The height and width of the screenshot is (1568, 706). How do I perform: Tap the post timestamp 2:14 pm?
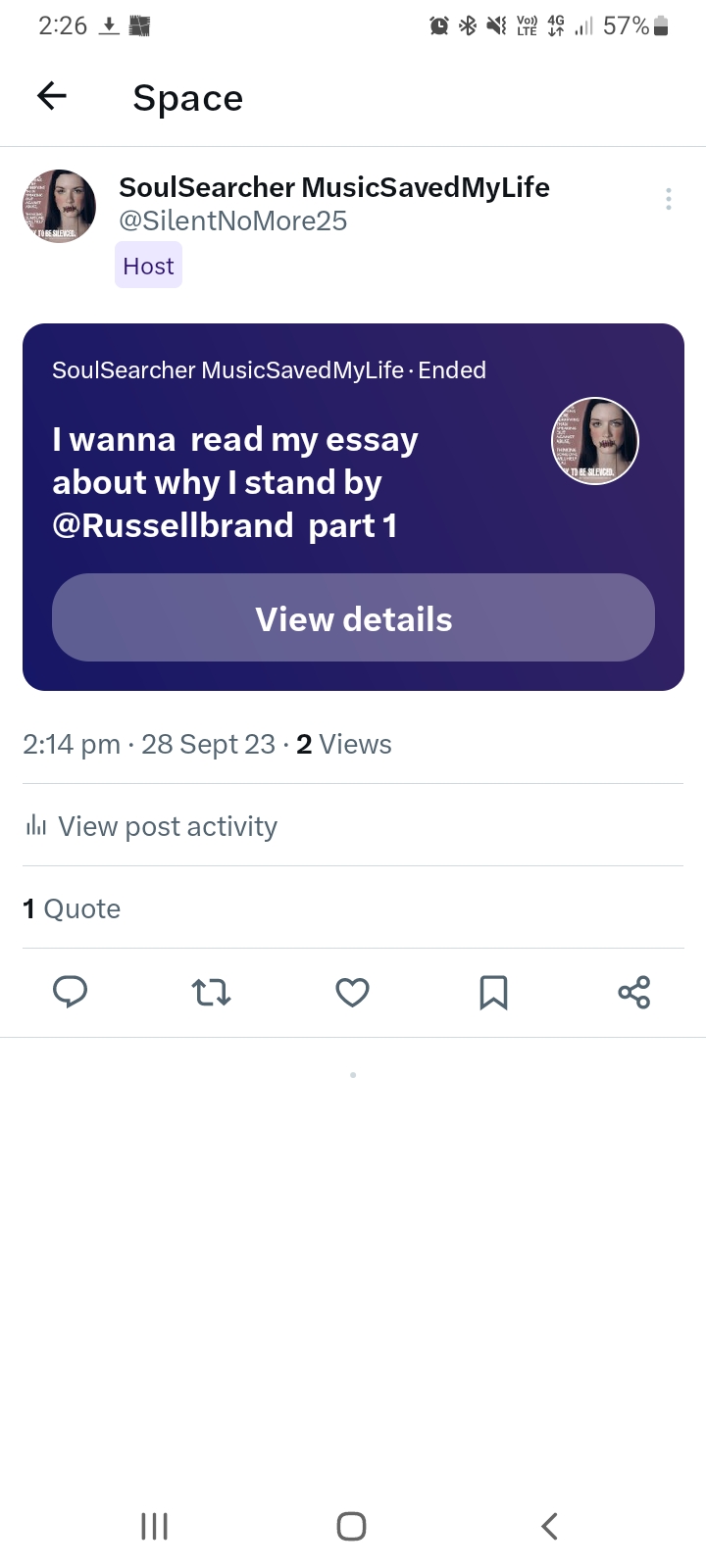(72, 745)
